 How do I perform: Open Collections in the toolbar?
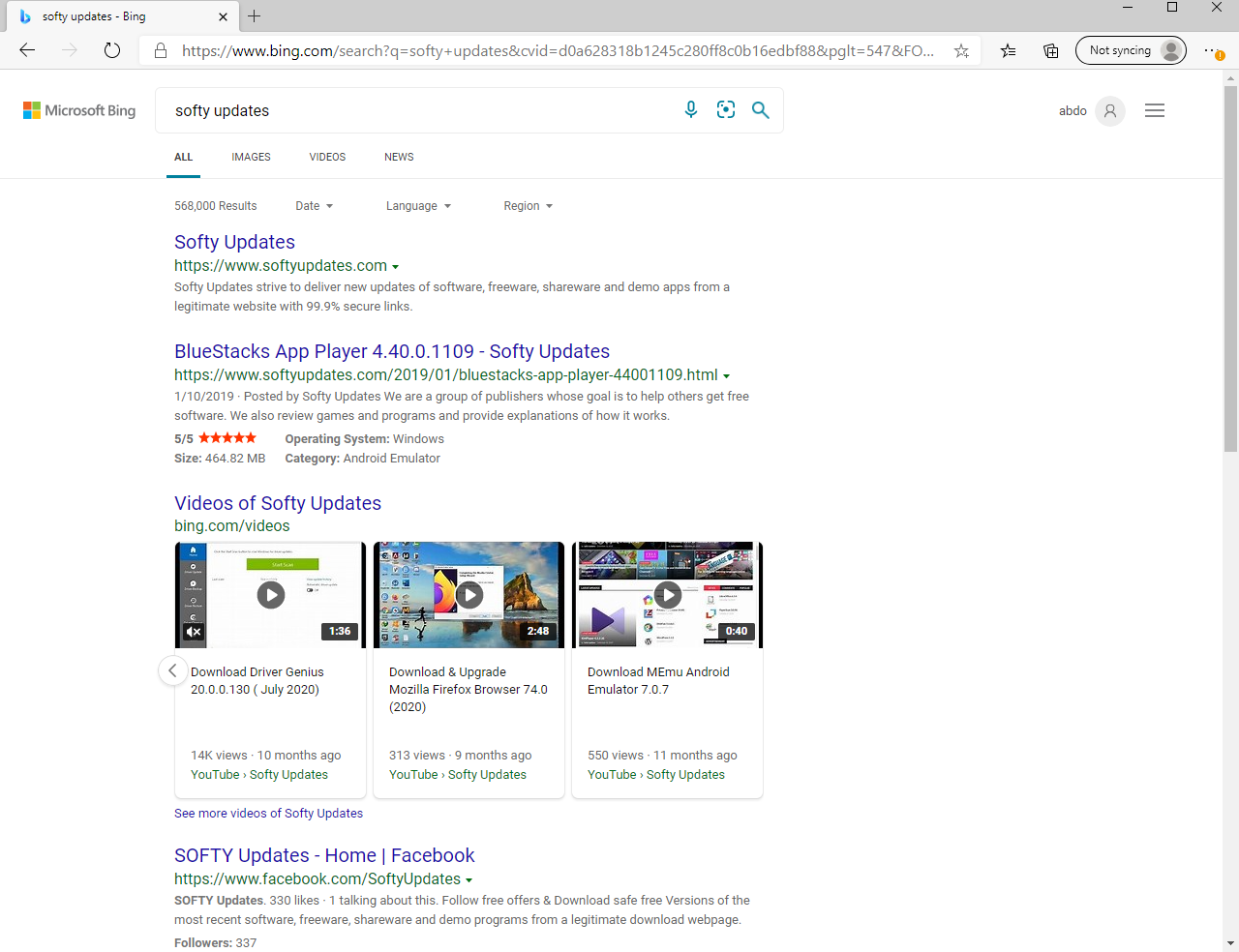click(x=1051, y=50)
